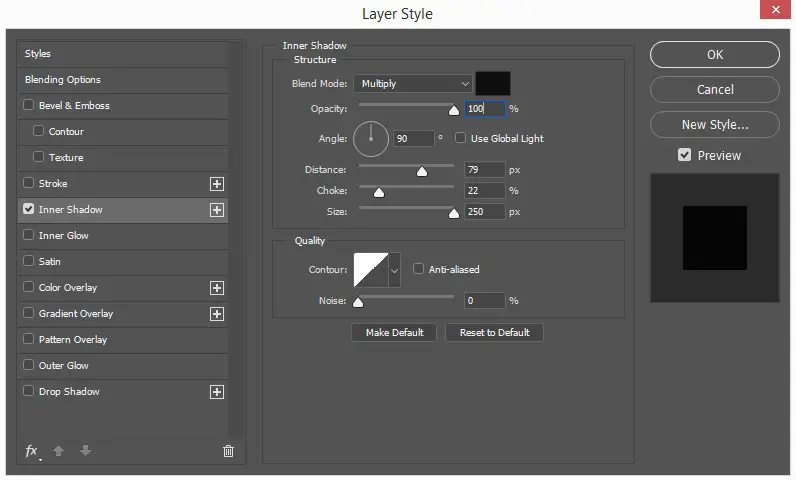The height and width of the screenshot is (480, 796).
Task: Click the Choke value field
Action: (x=484, y=191)
